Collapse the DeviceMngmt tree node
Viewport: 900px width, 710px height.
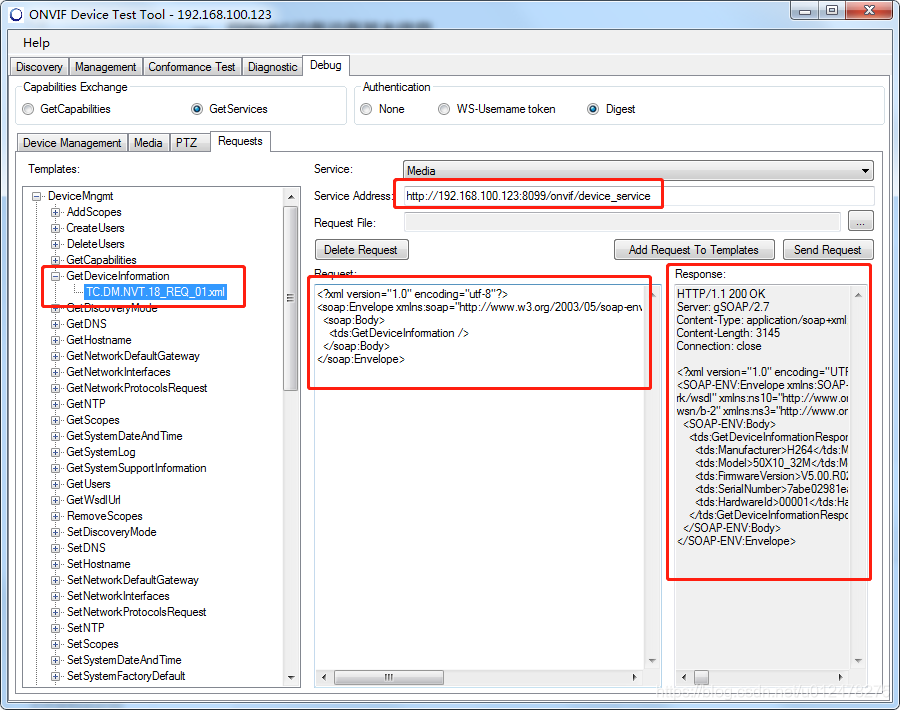click(x=37, y=196)
